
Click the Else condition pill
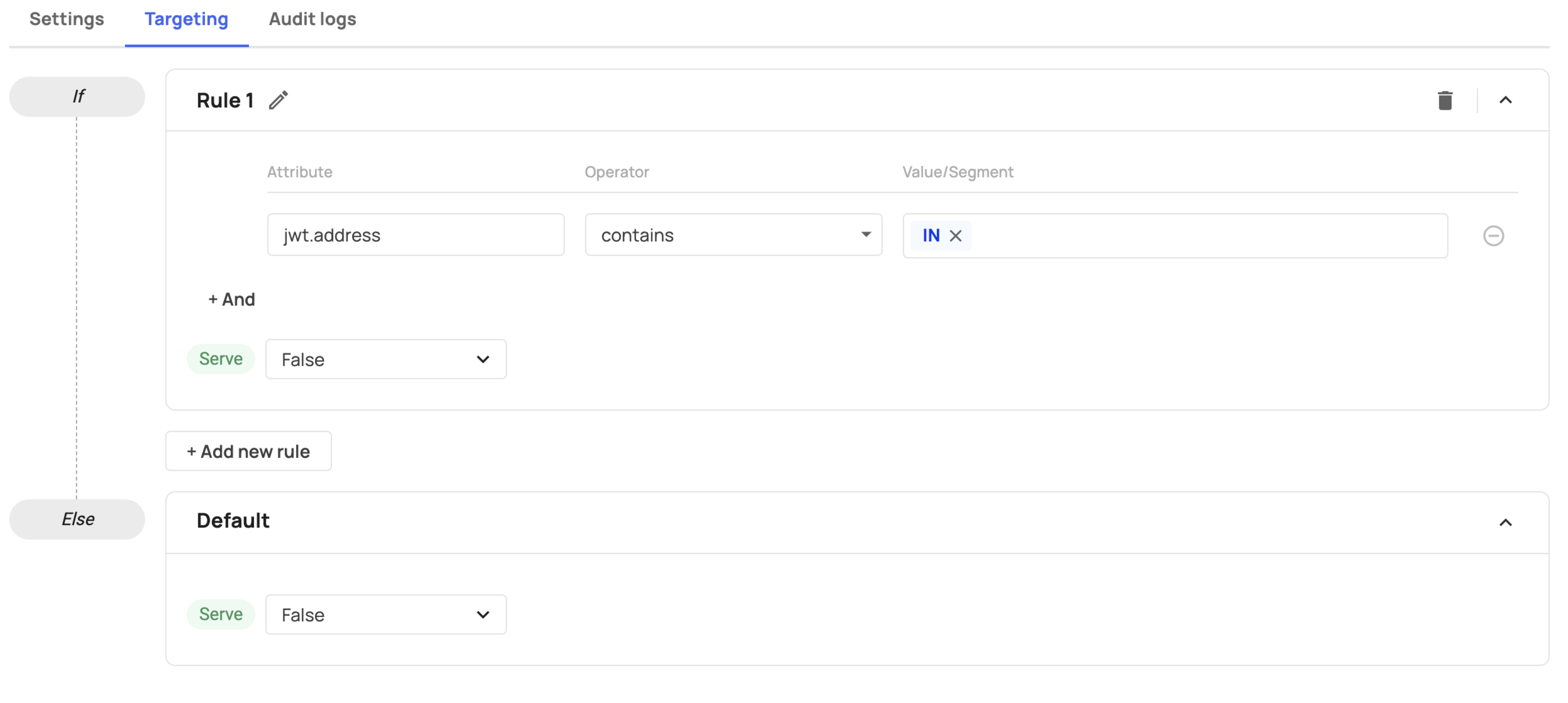point(77,520)
